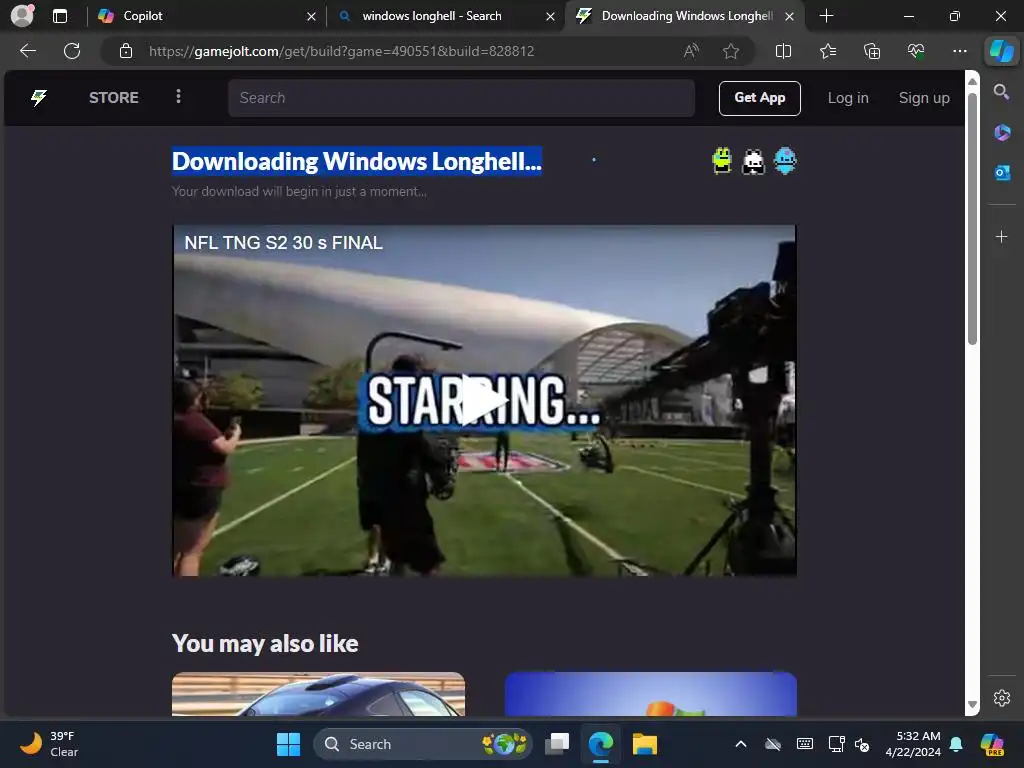This screenshot has width=1024, height=768.
Task: Switch to the windows longhell - Search tab
Action: pos(444,16)
